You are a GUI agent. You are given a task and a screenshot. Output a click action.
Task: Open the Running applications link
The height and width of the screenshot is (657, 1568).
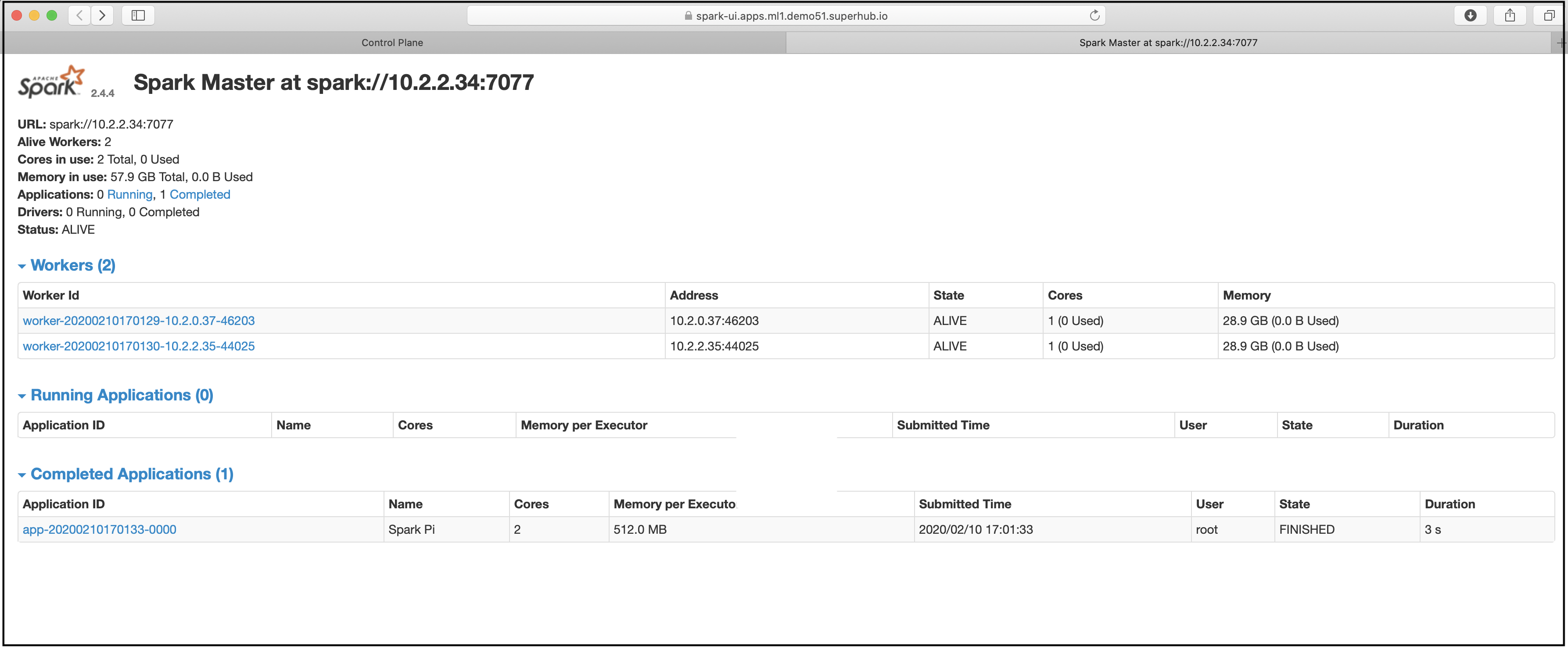(x=129, y=195)
